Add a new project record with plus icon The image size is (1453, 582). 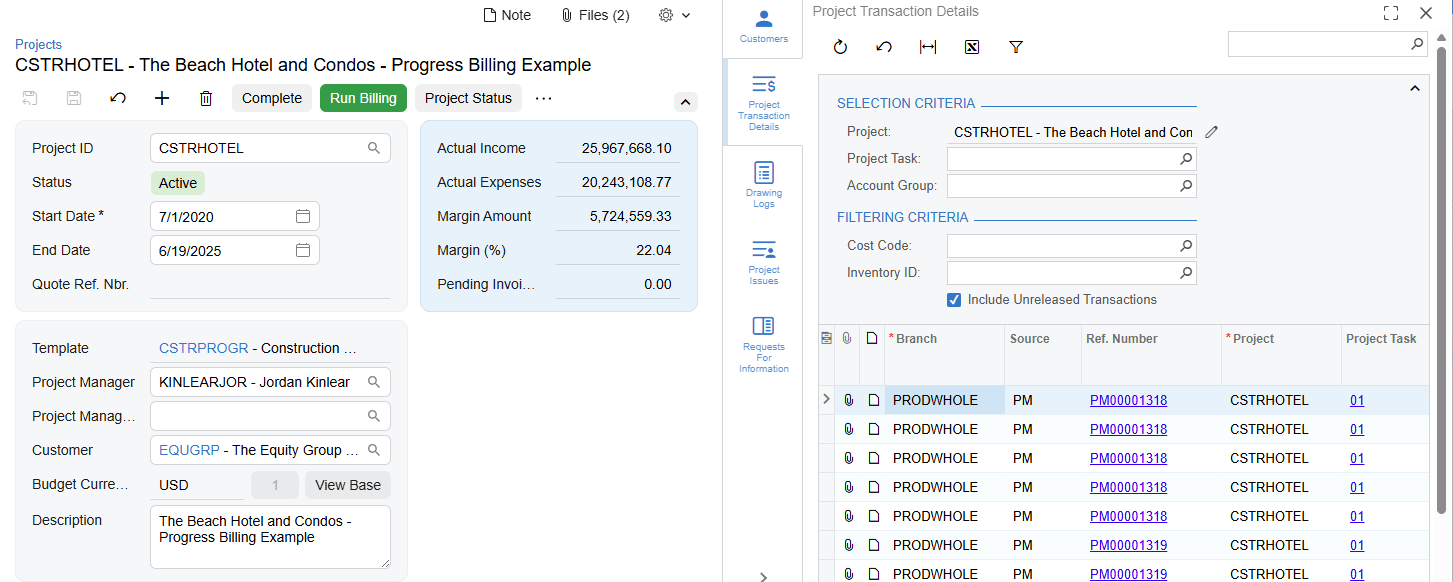[162, 98]
